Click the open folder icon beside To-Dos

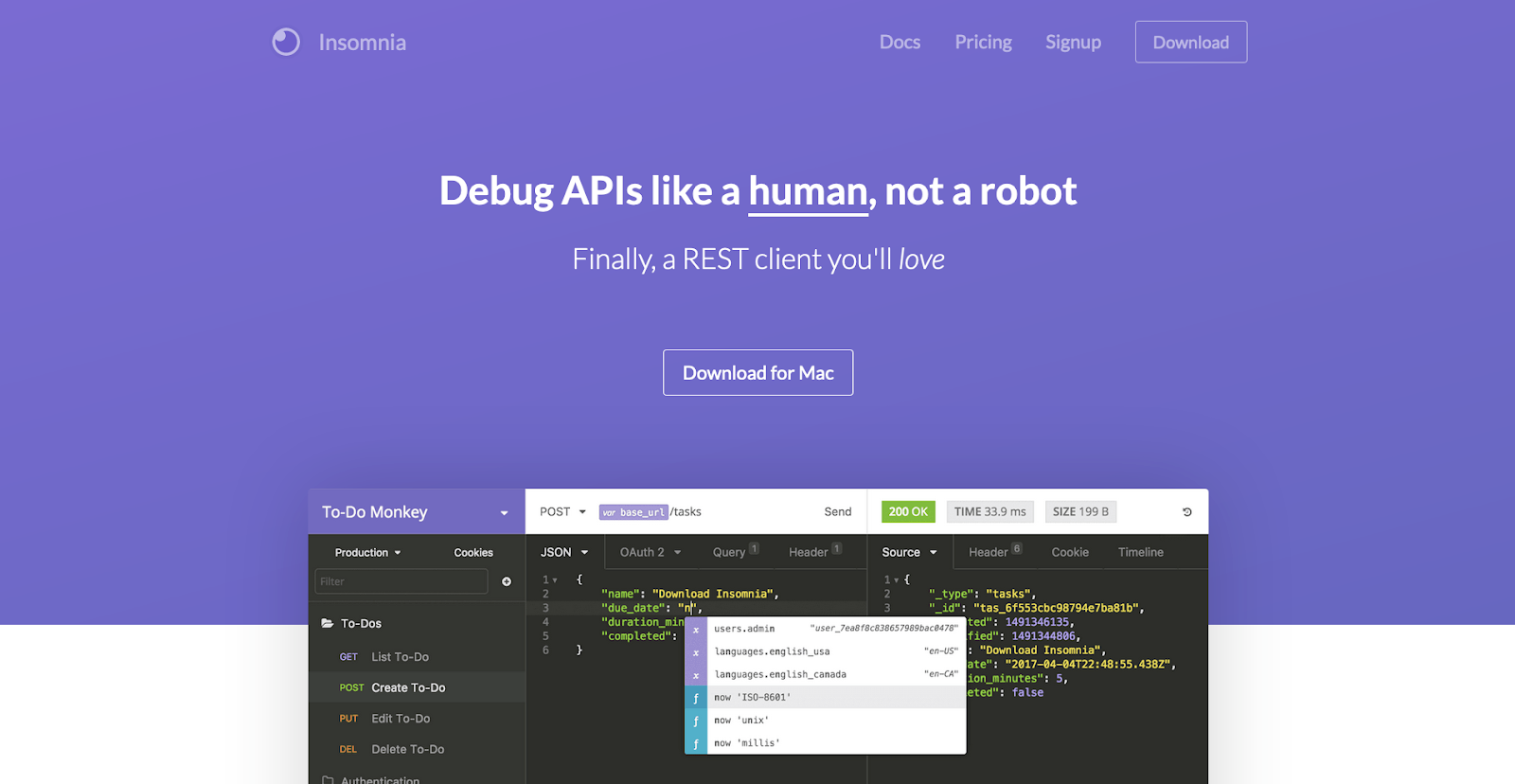click(328, 623)
